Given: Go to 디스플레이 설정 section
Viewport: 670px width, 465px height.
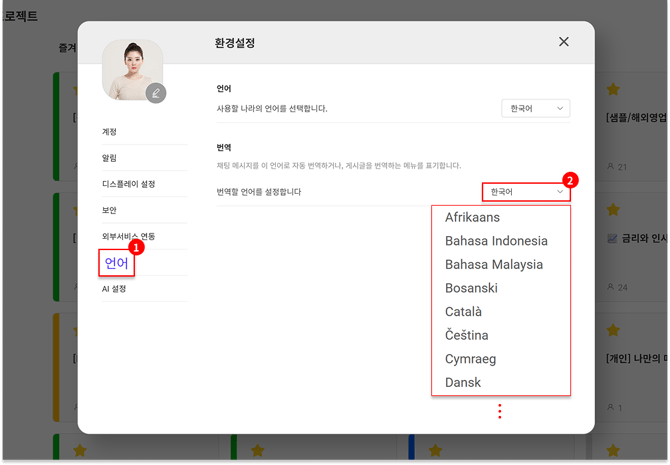Looking at the screenshot, I should click(x=128, y=184).
